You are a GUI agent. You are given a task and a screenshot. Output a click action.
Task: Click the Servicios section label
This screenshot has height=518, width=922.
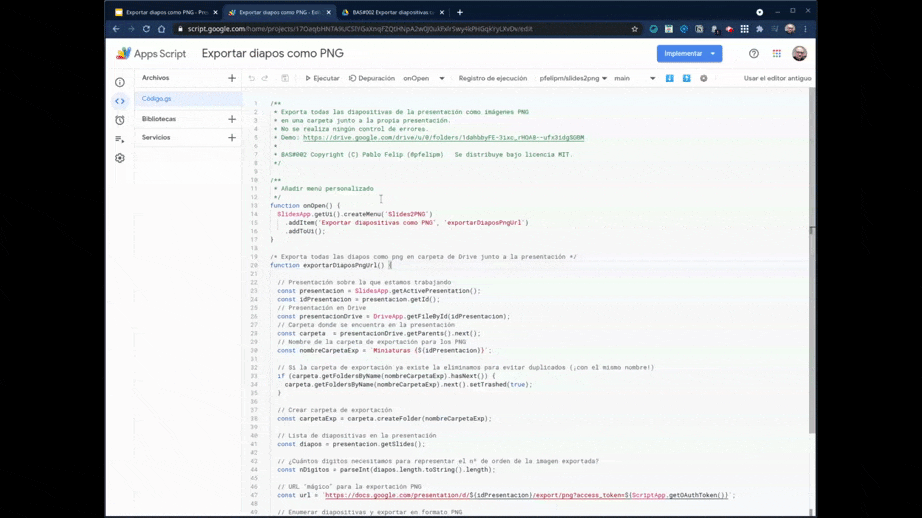pyautogui.click(x=156, y=138)
